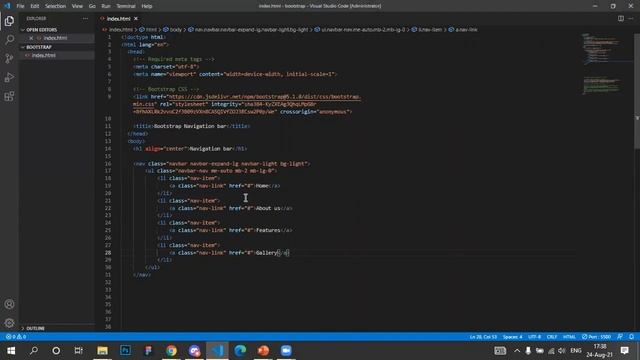Open the Terminal menu

click(126, 6)
